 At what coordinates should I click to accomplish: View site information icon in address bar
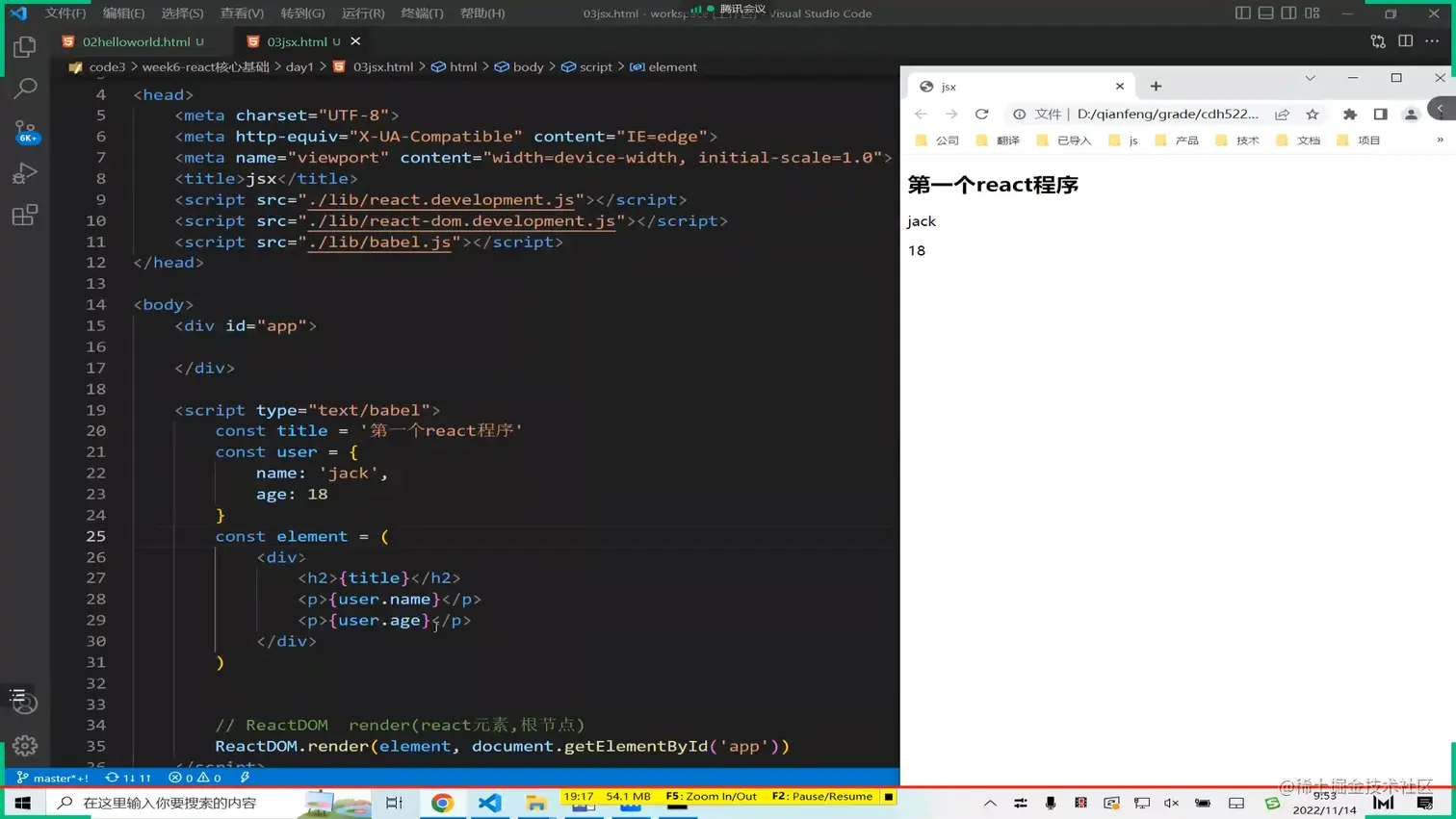click(1019, 115)
